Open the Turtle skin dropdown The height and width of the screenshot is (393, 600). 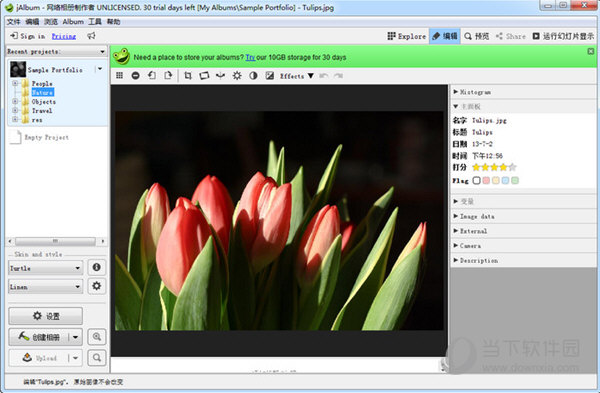tap(45, 268)
